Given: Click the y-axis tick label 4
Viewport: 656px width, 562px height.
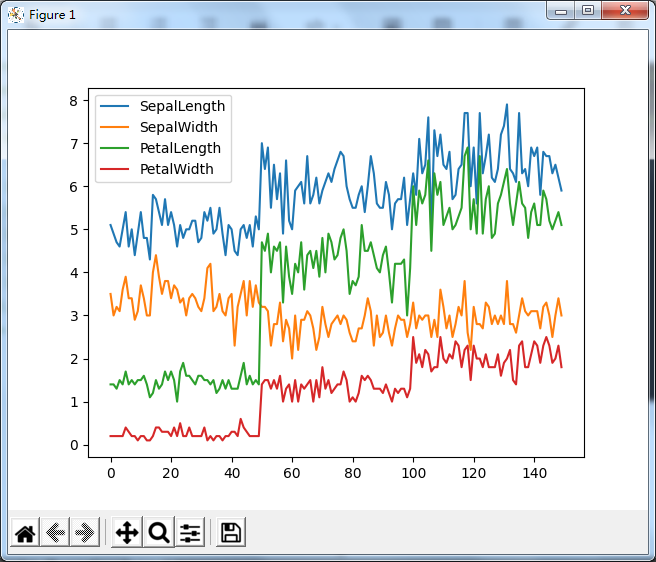Looking at the screenshot, I should pyautogui.click(x=74, y=273).
